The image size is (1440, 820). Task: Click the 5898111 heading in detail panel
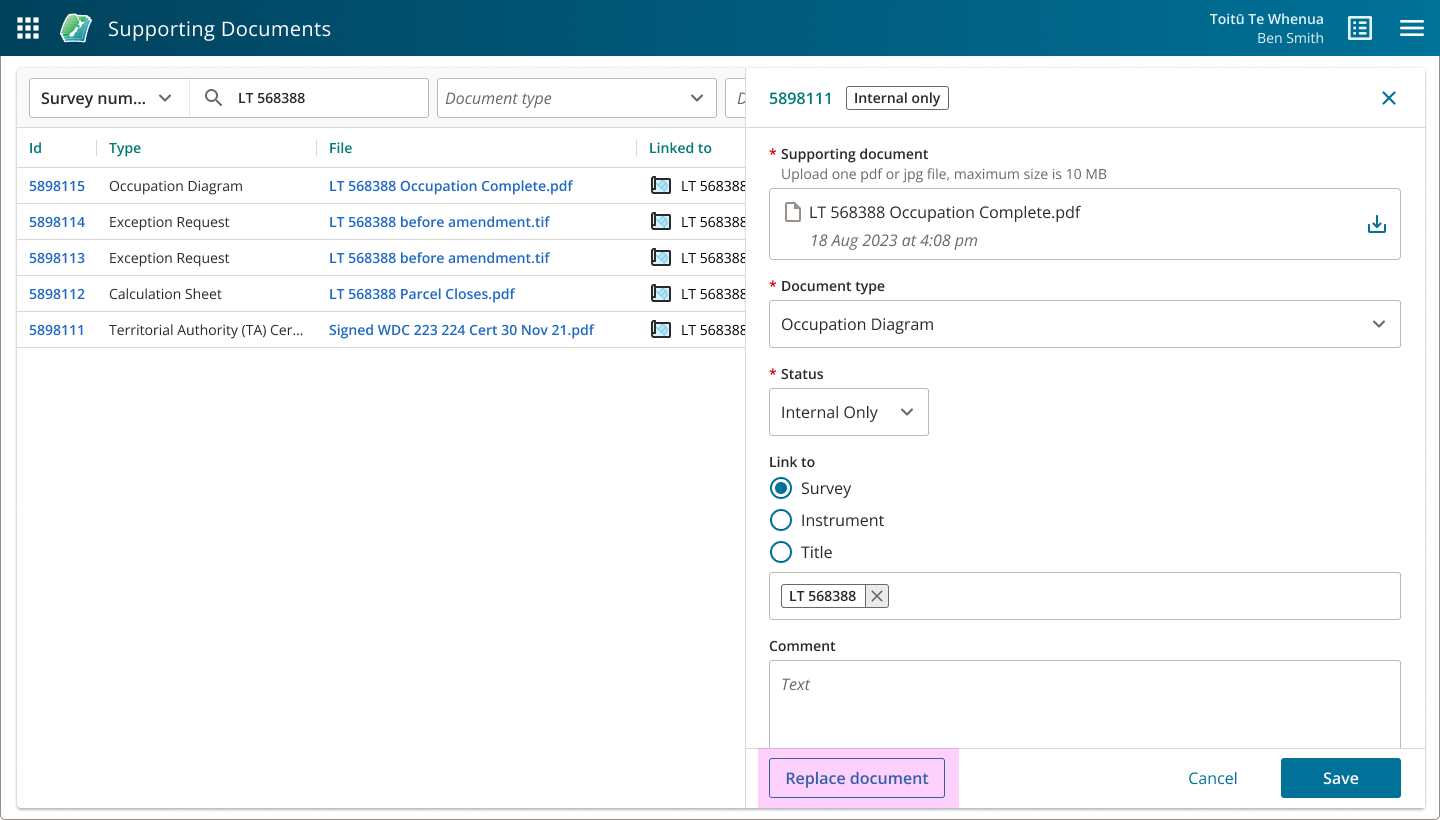click(801, 98)
